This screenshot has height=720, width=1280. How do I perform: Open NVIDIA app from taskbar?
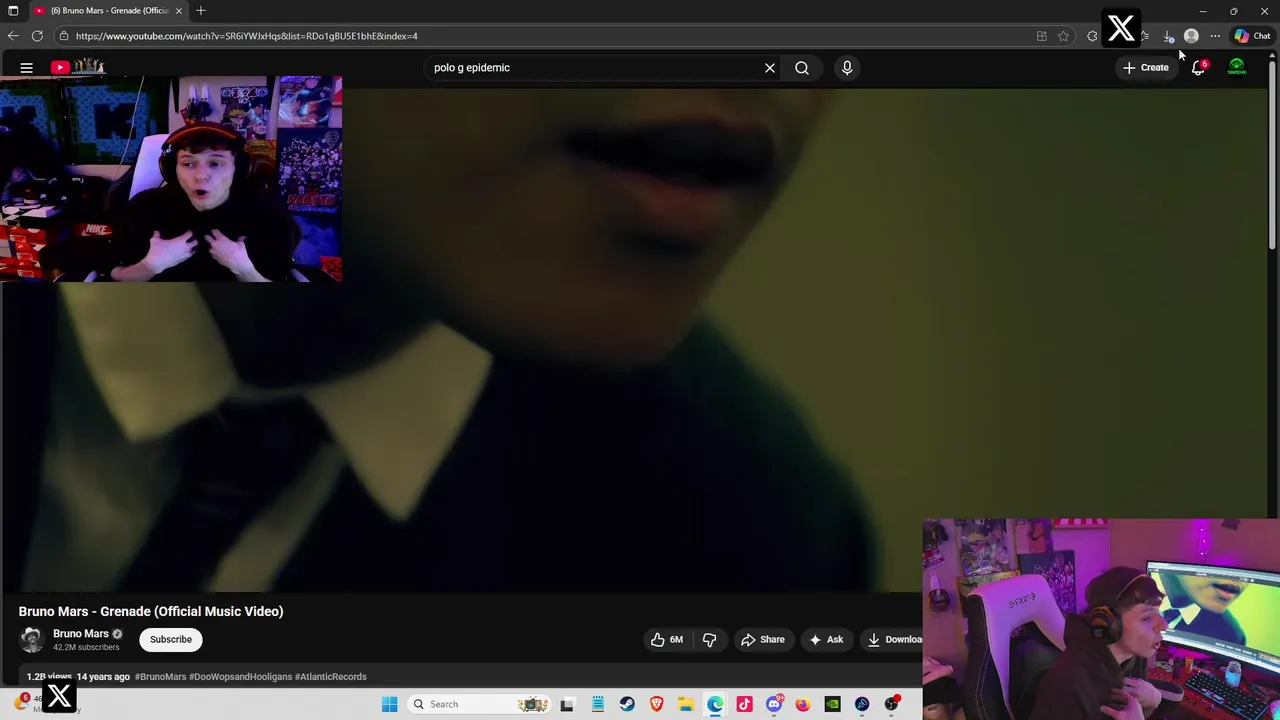(x=832, y=704)
